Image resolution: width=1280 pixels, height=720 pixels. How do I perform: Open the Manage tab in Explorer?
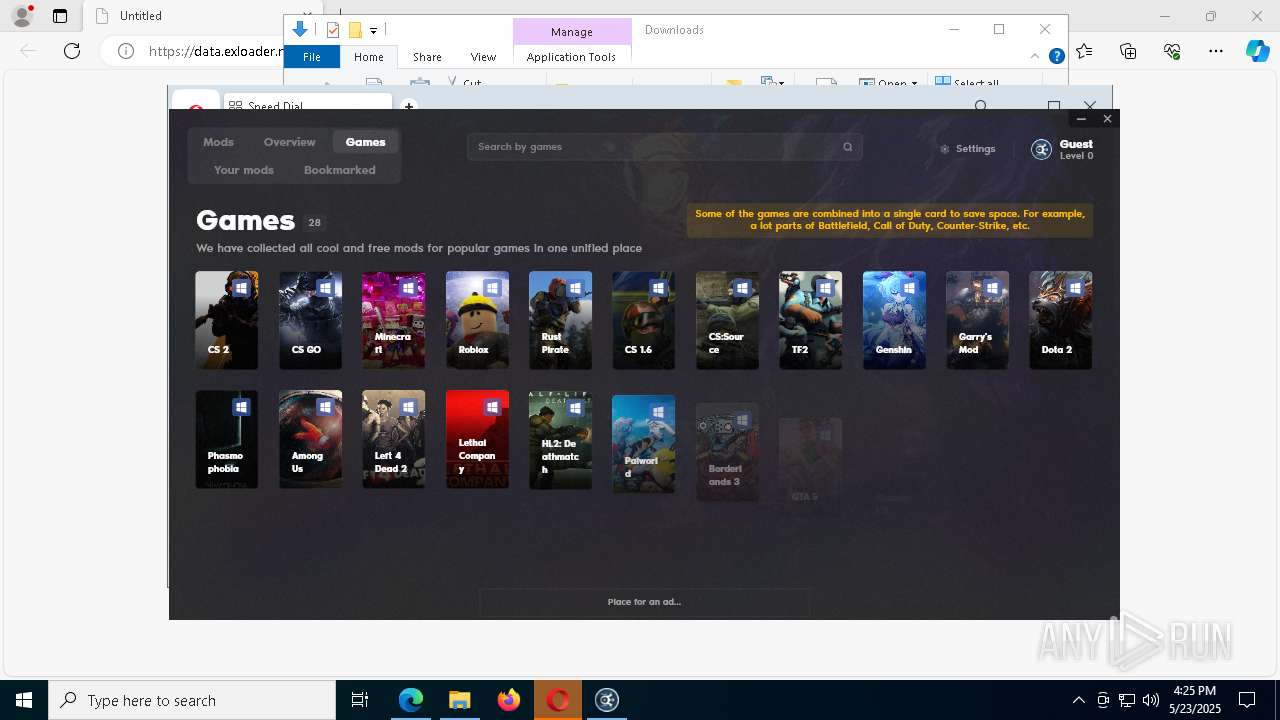click(572, 32)
